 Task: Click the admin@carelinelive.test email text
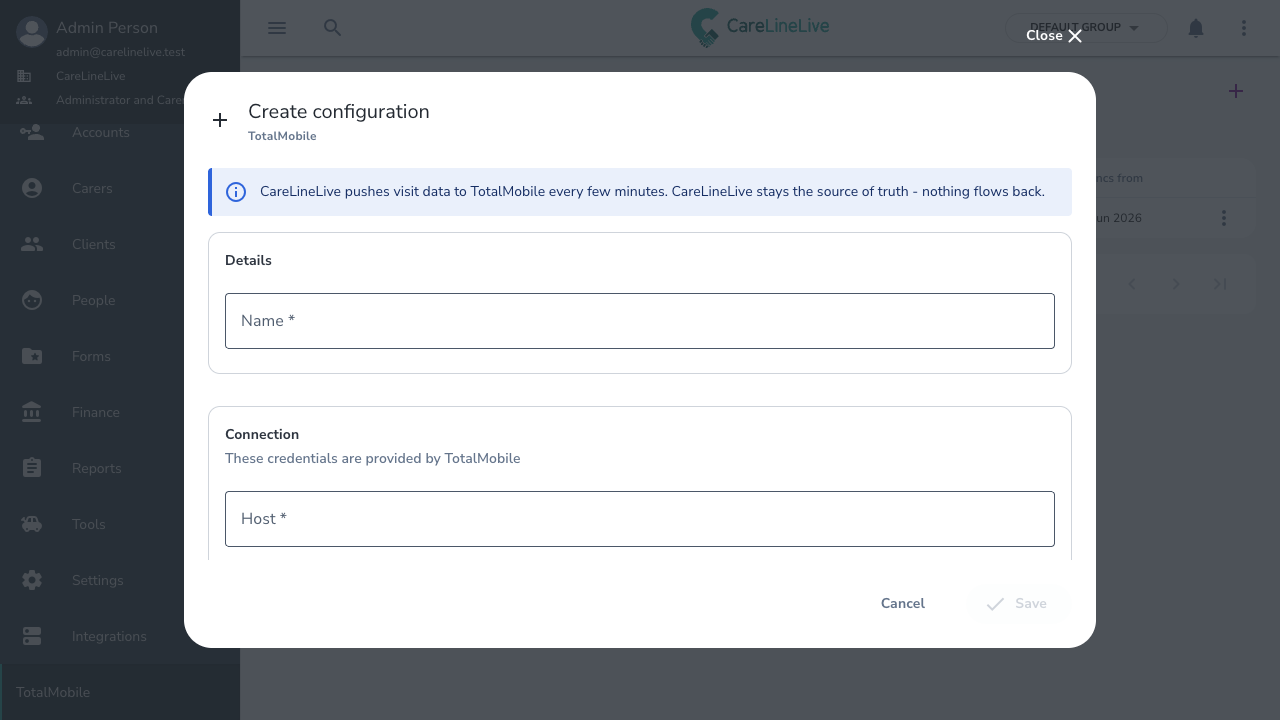(120, 52)
